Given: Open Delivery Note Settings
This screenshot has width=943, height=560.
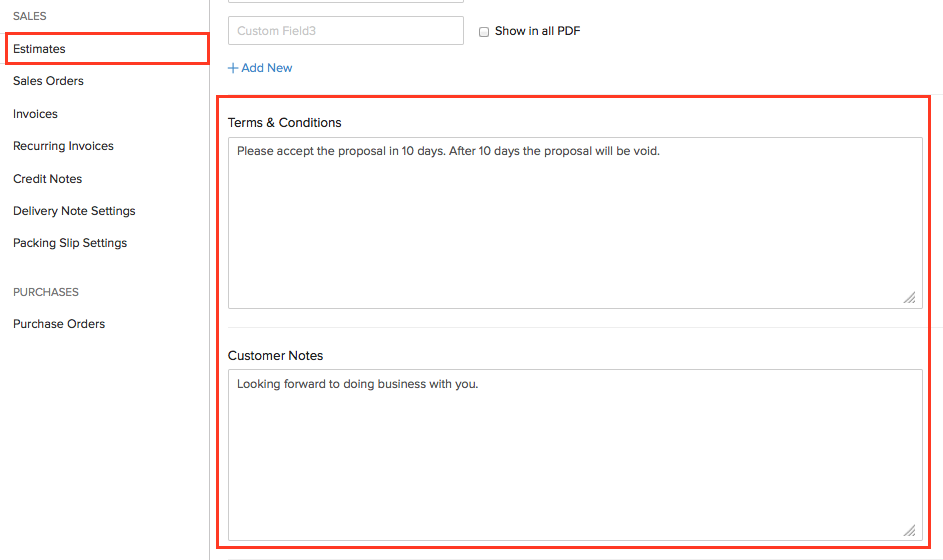Looking at the screenshot, I should click(x=74, y=211).
